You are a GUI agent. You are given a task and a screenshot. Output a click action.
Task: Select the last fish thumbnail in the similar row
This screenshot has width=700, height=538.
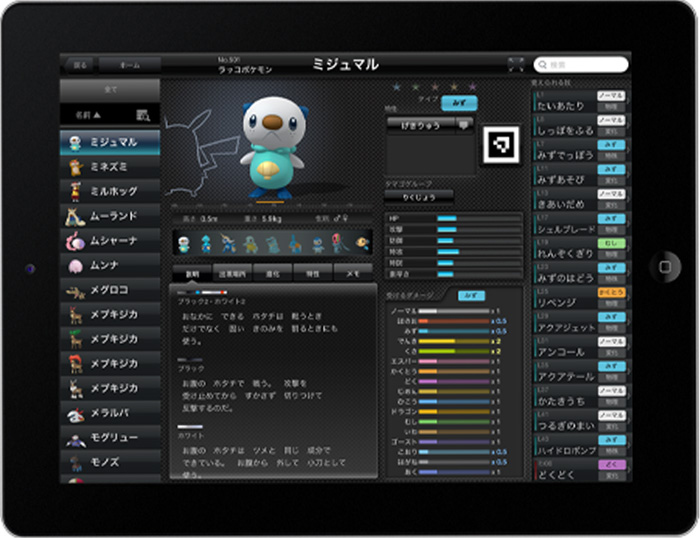click(x=362, y=243)
